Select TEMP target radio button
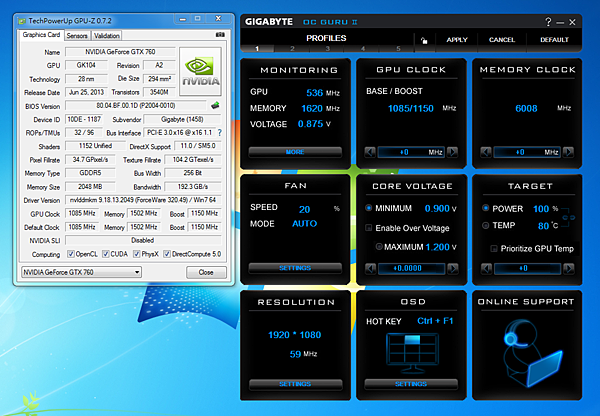Viewport: 600px width, 416px height. (x=486, y=225)
